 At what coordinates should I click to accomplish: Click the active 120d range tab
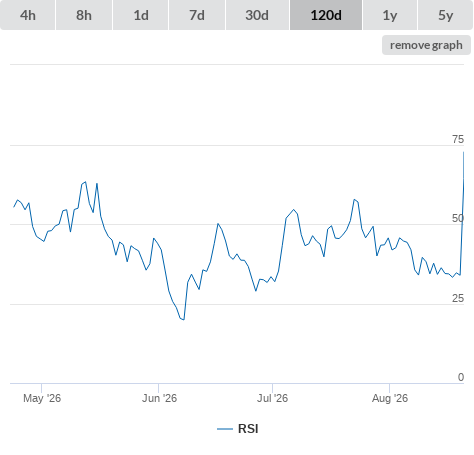click(x=326, y=15)
